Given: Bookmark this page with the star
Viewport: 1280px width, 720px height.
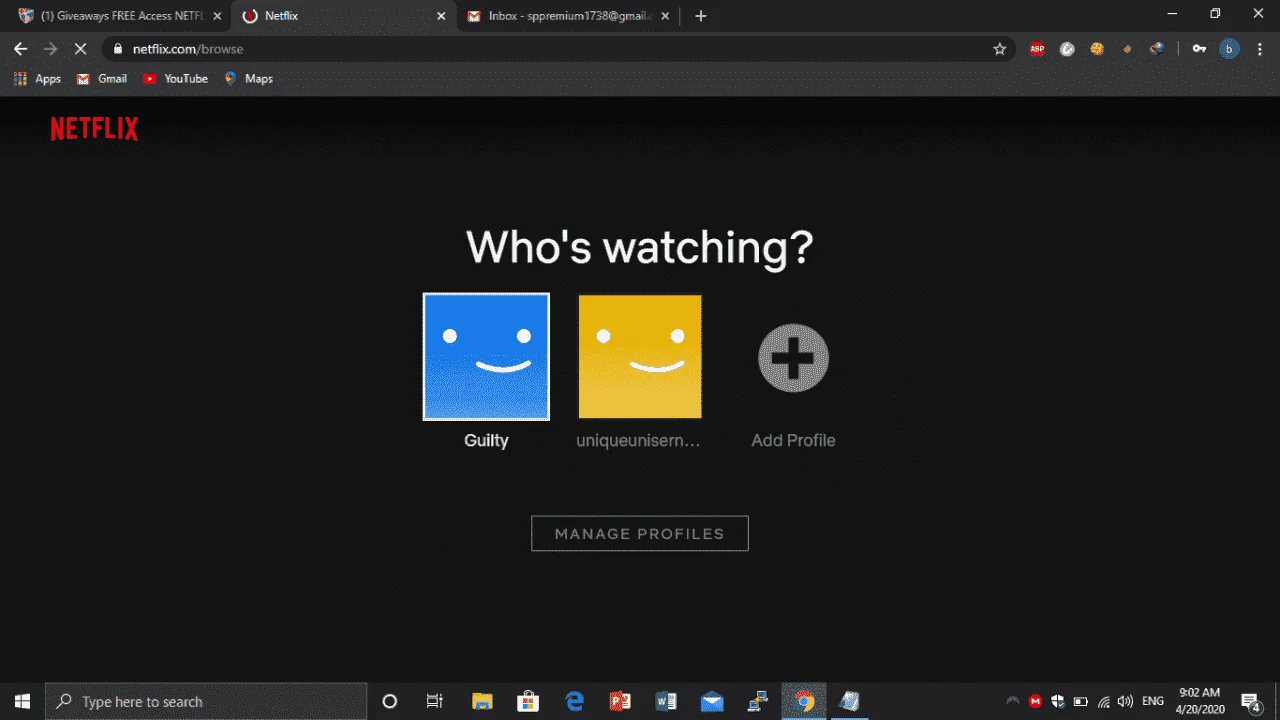Looking at the screenshot, I should [999, 48].
